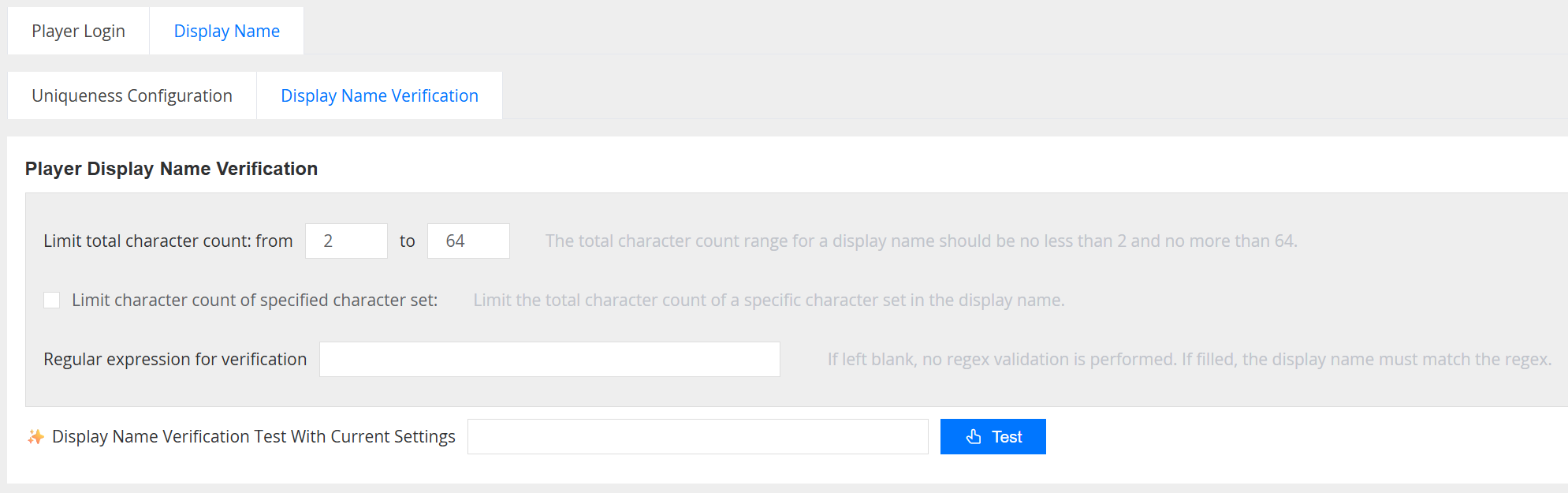1568x493 pixels.
Task: Click 'Display Name Verification Test With Current Settings' label
Action: pos(253,437)
